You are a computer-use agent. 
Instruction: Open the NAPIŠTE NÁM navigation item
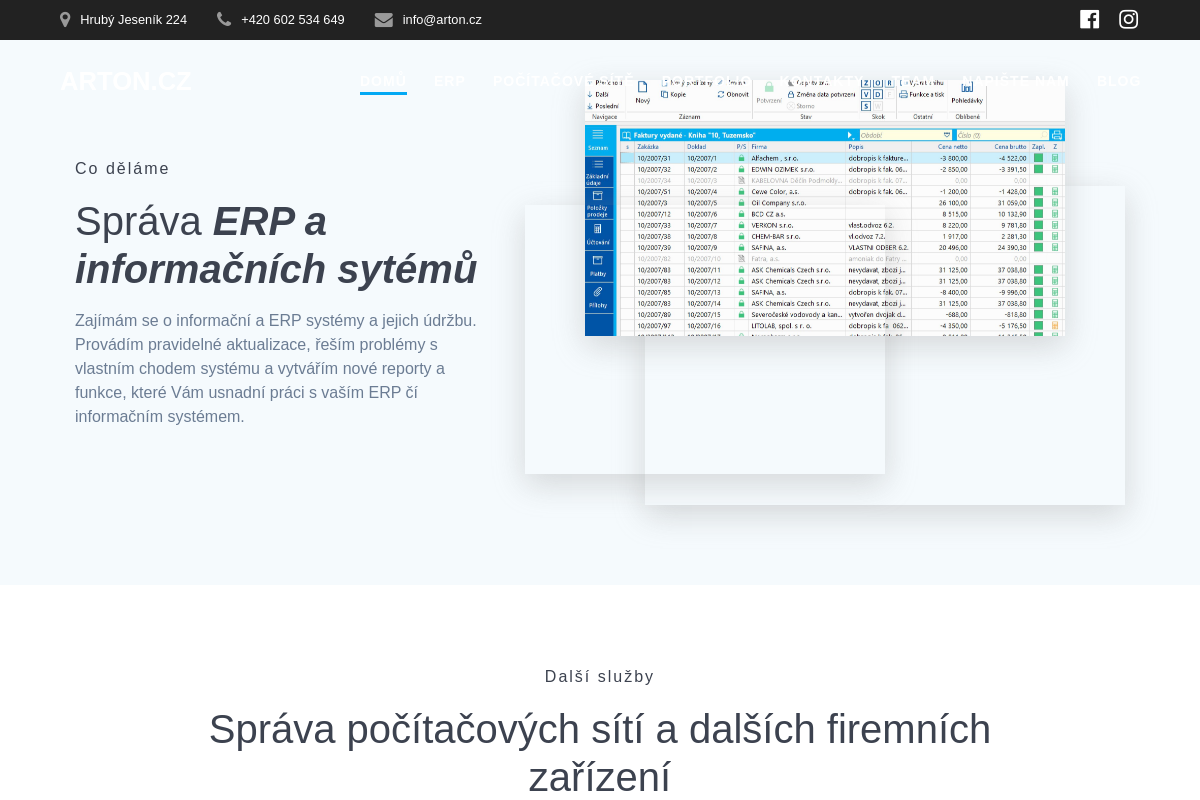coord(1016,81)
